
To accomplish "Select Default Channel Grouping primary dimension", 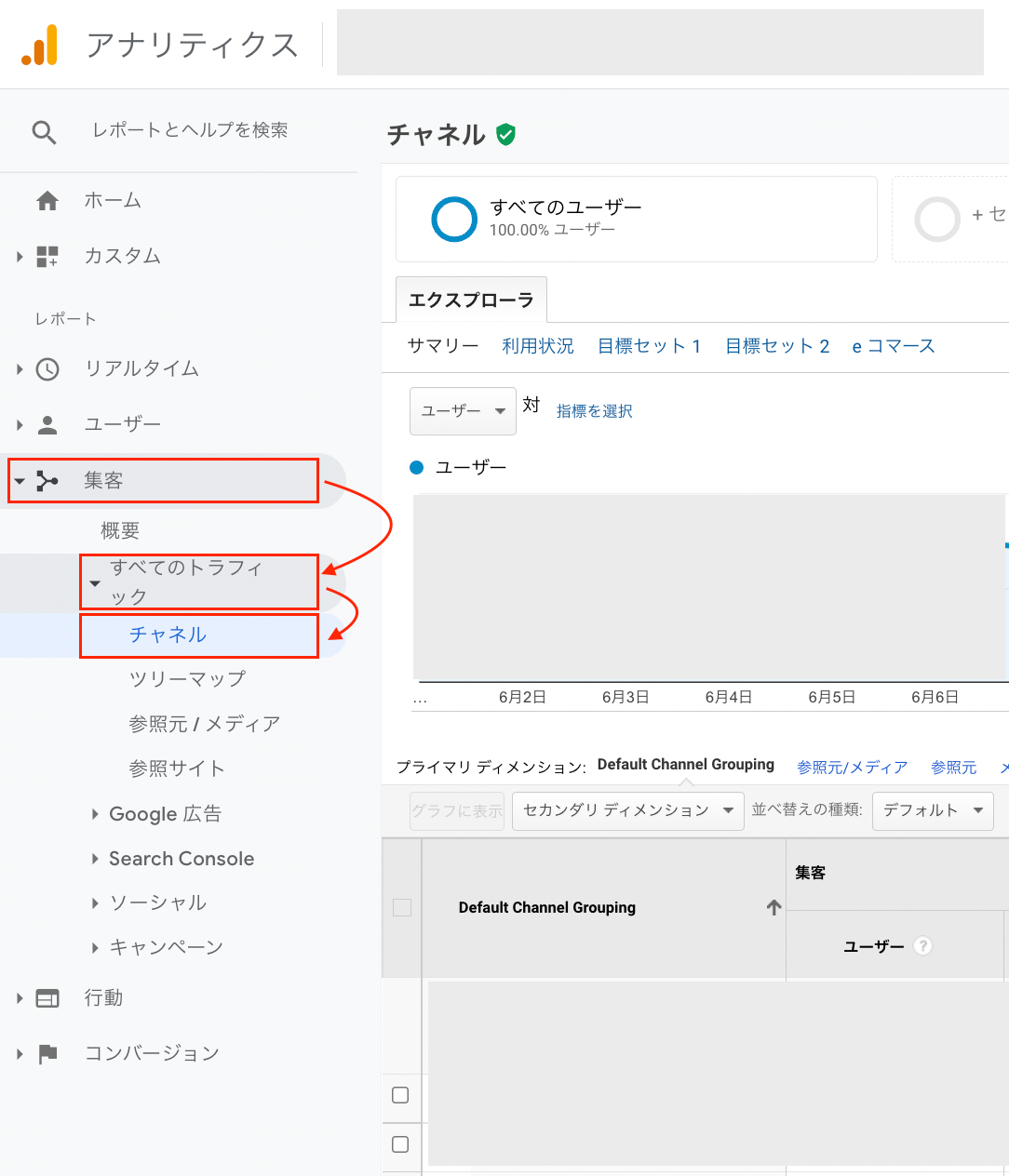I will click(x=686, y=765).
